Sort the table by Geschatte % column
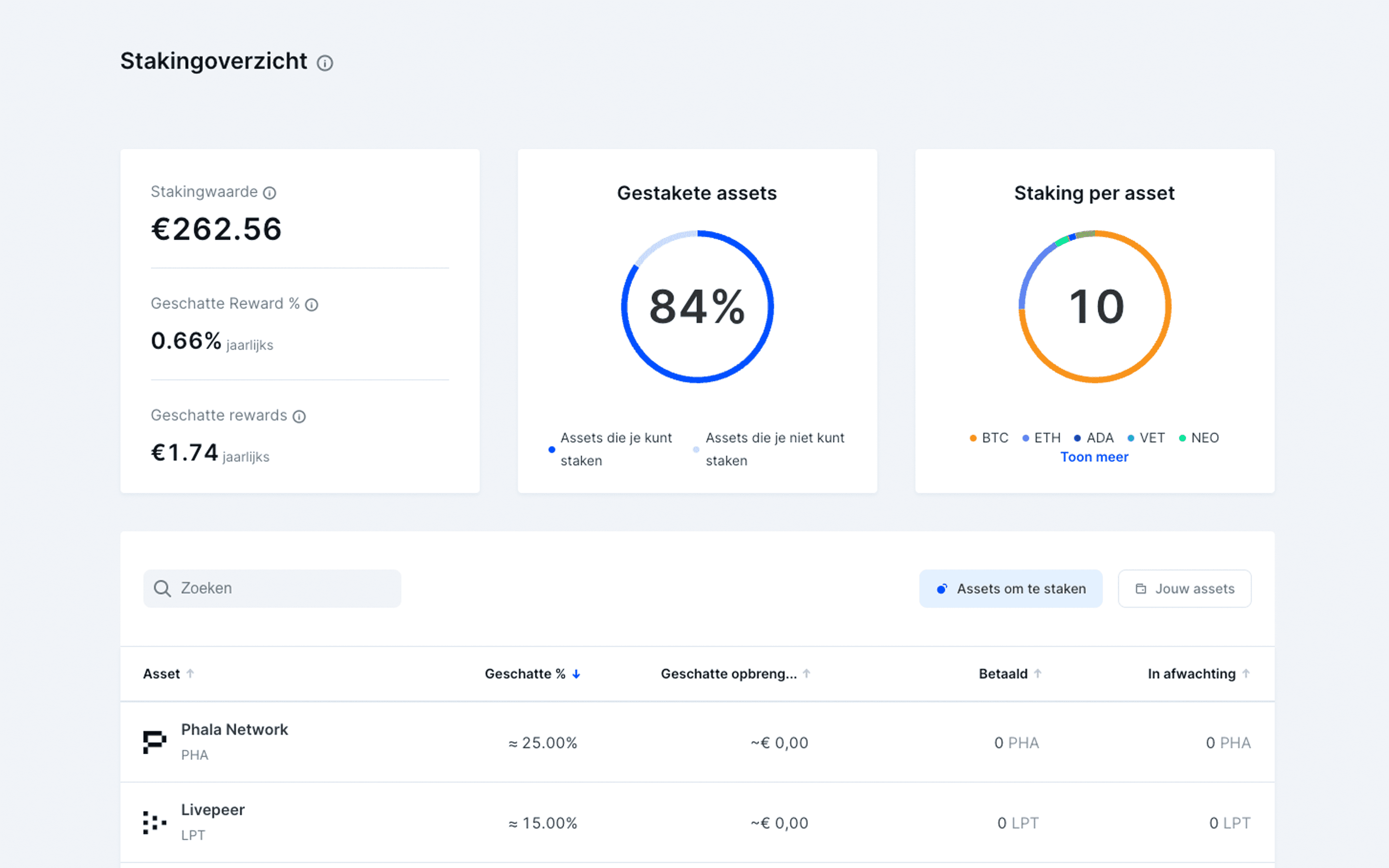This screenshot has height=868, width=1389. [532, 674]
